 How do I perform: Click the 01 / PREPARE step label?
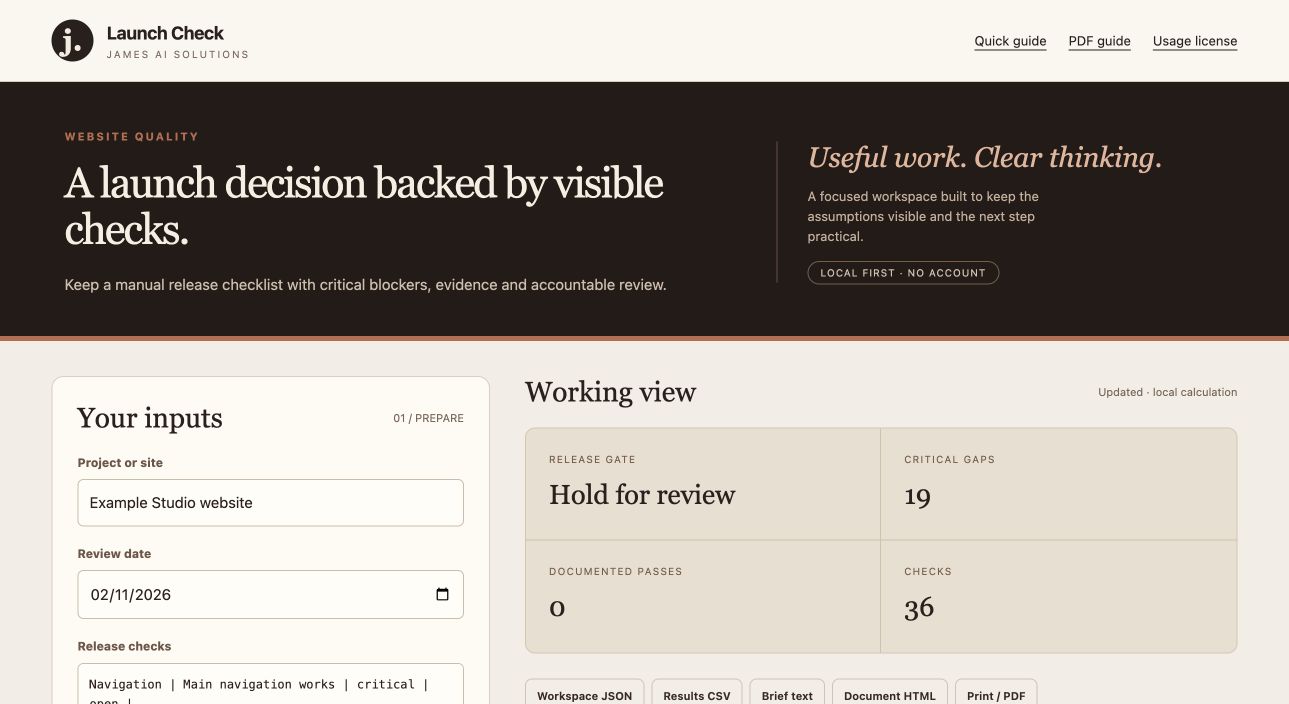428,418
